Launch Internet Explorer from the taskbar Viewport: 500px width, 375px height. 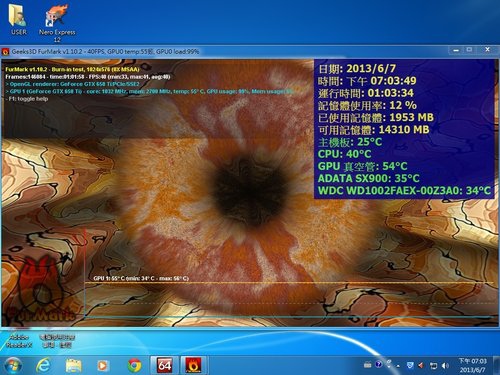(43, 366)
